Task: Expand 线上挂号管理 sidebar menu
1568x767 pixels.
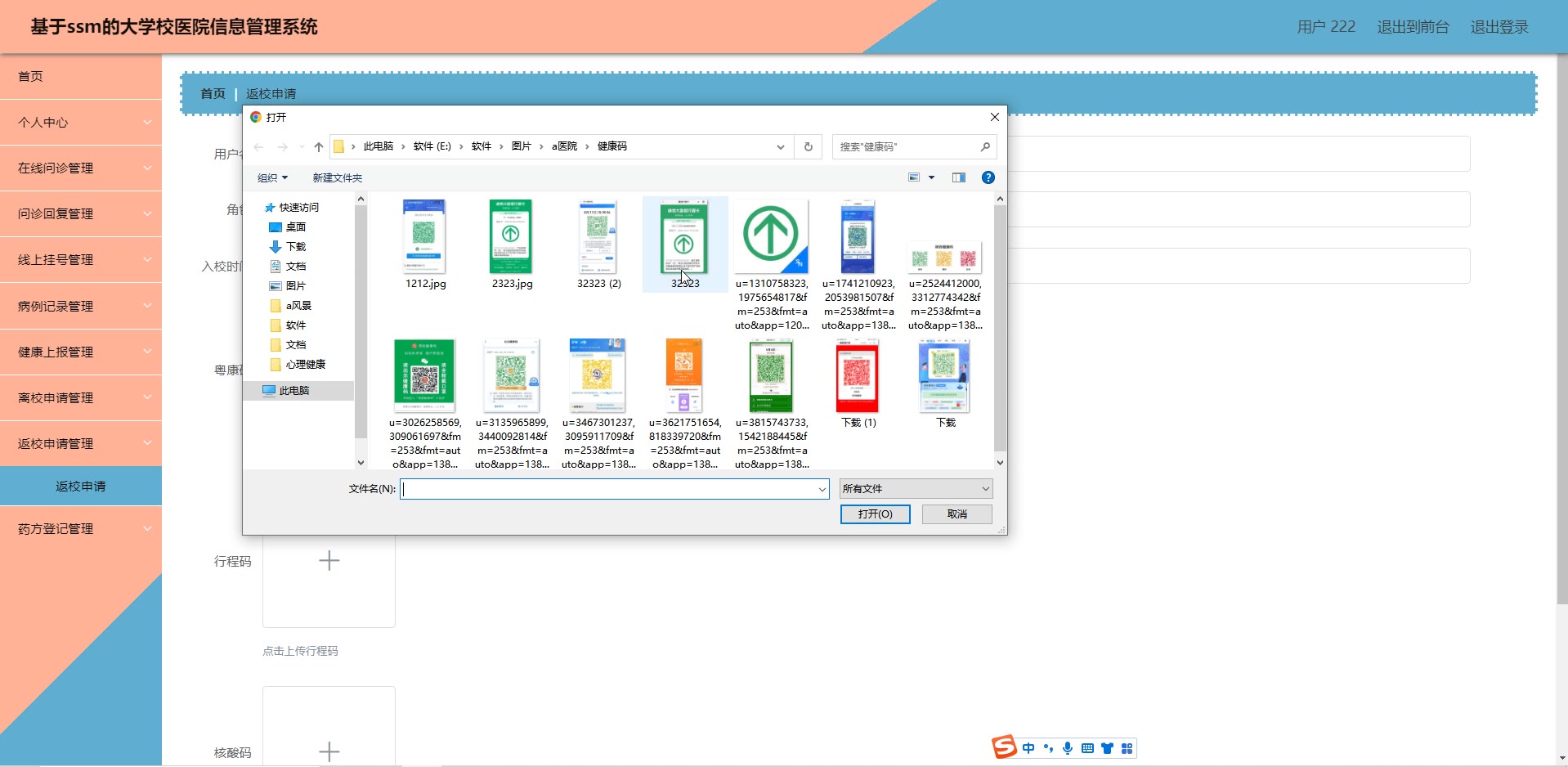Action: click(81, 259)
